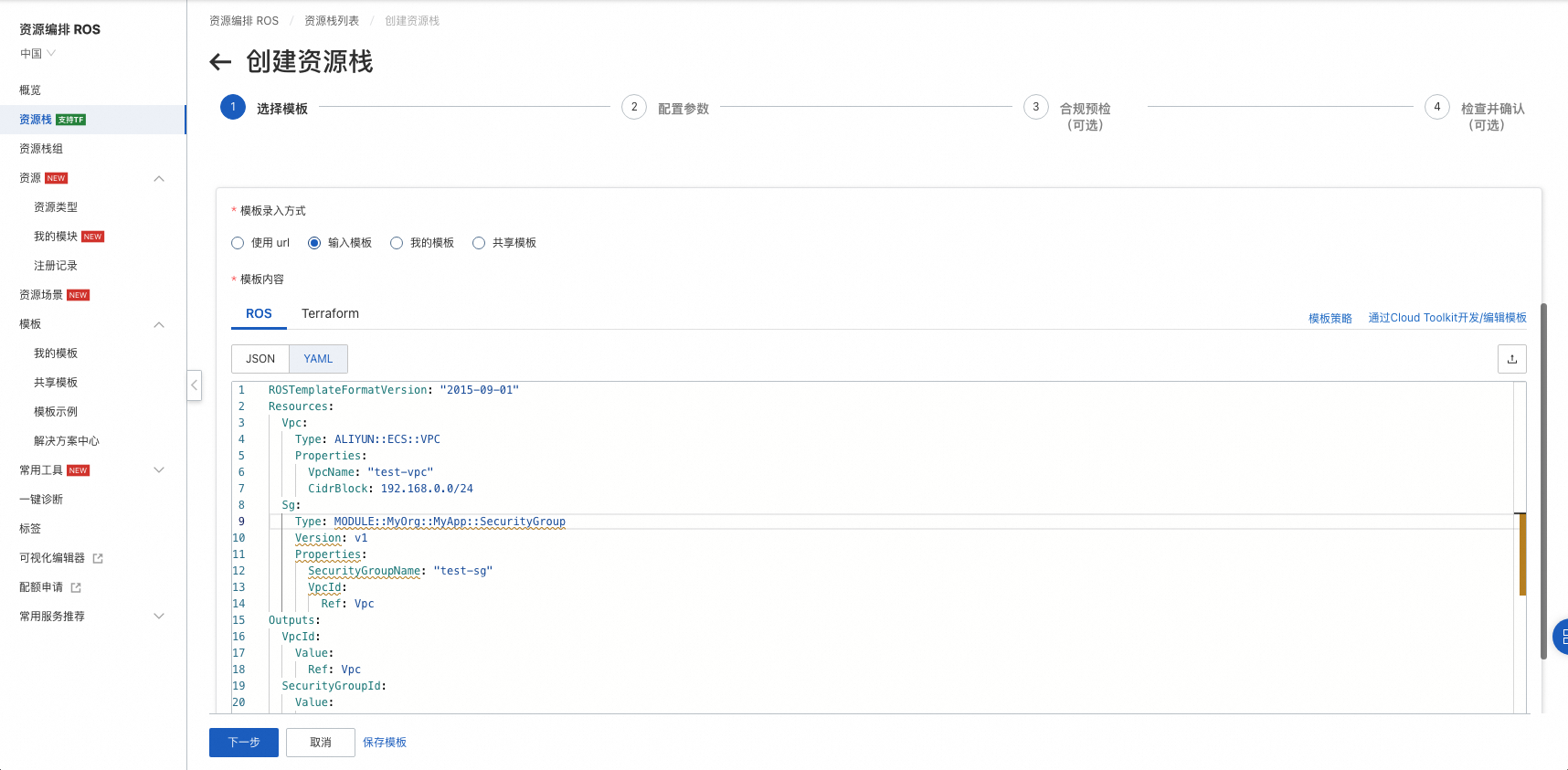Click 资源栈列表 breadcrumb

(x=332, y=21)
